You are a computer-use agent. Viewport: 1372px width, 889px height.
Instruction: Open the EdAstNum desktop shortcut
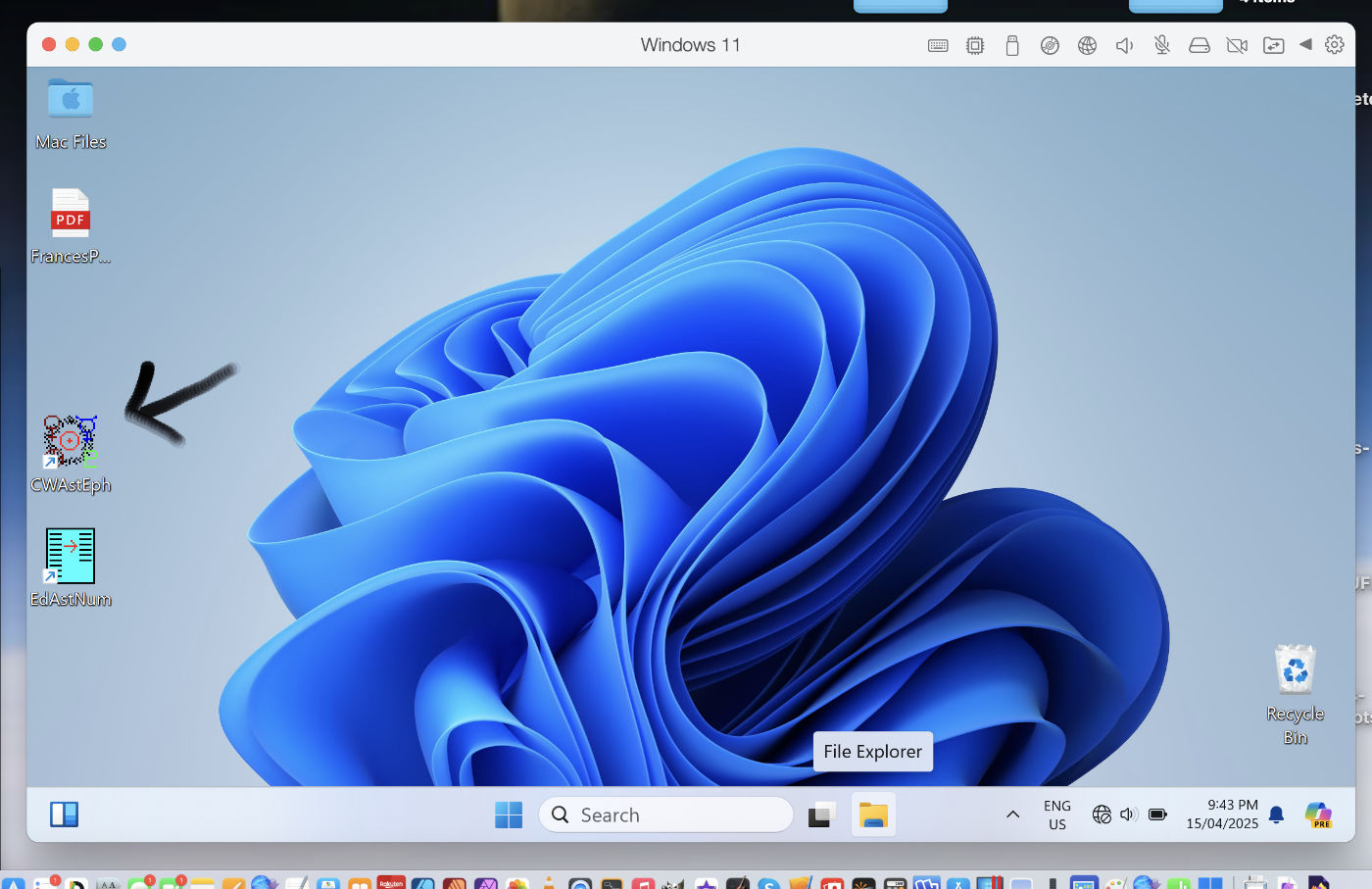pyautogui.click(x=70, y=557)
